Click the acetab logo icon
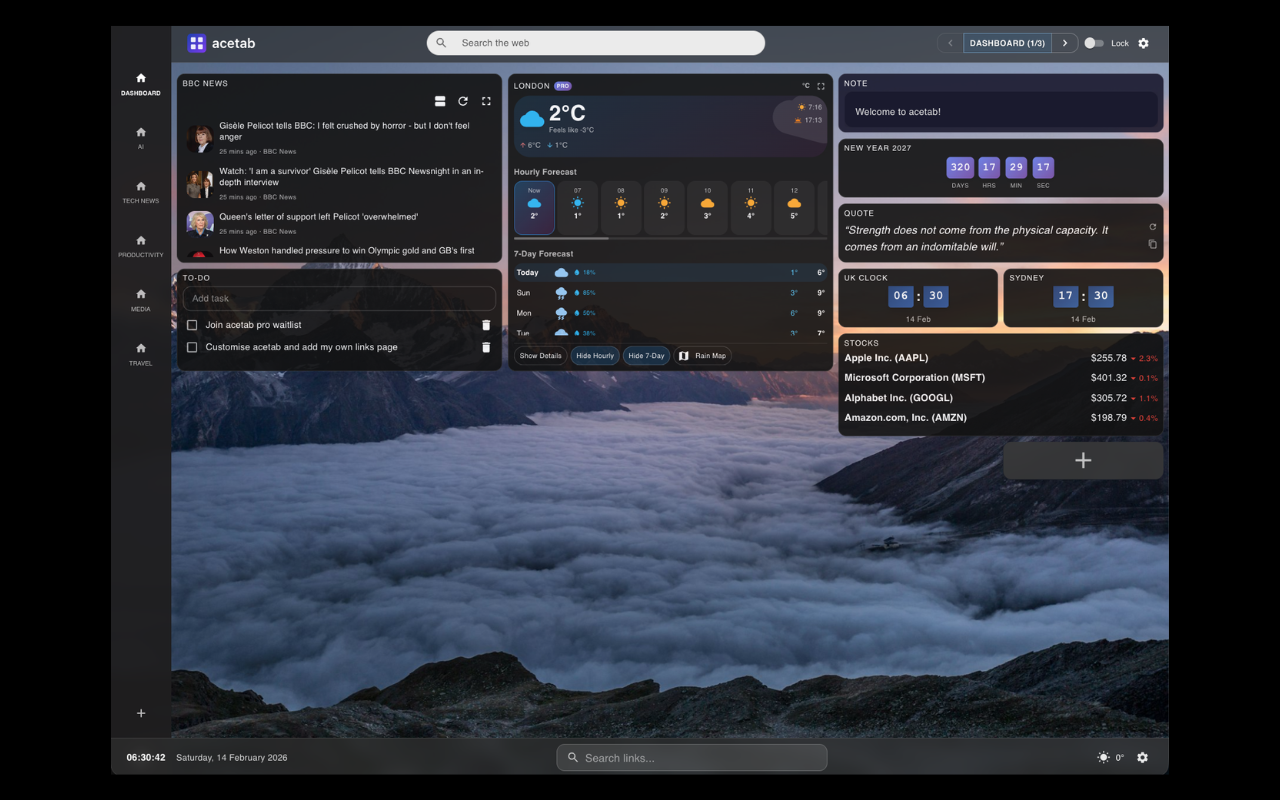Screen dimensions: 1280x800 [196, 43]
